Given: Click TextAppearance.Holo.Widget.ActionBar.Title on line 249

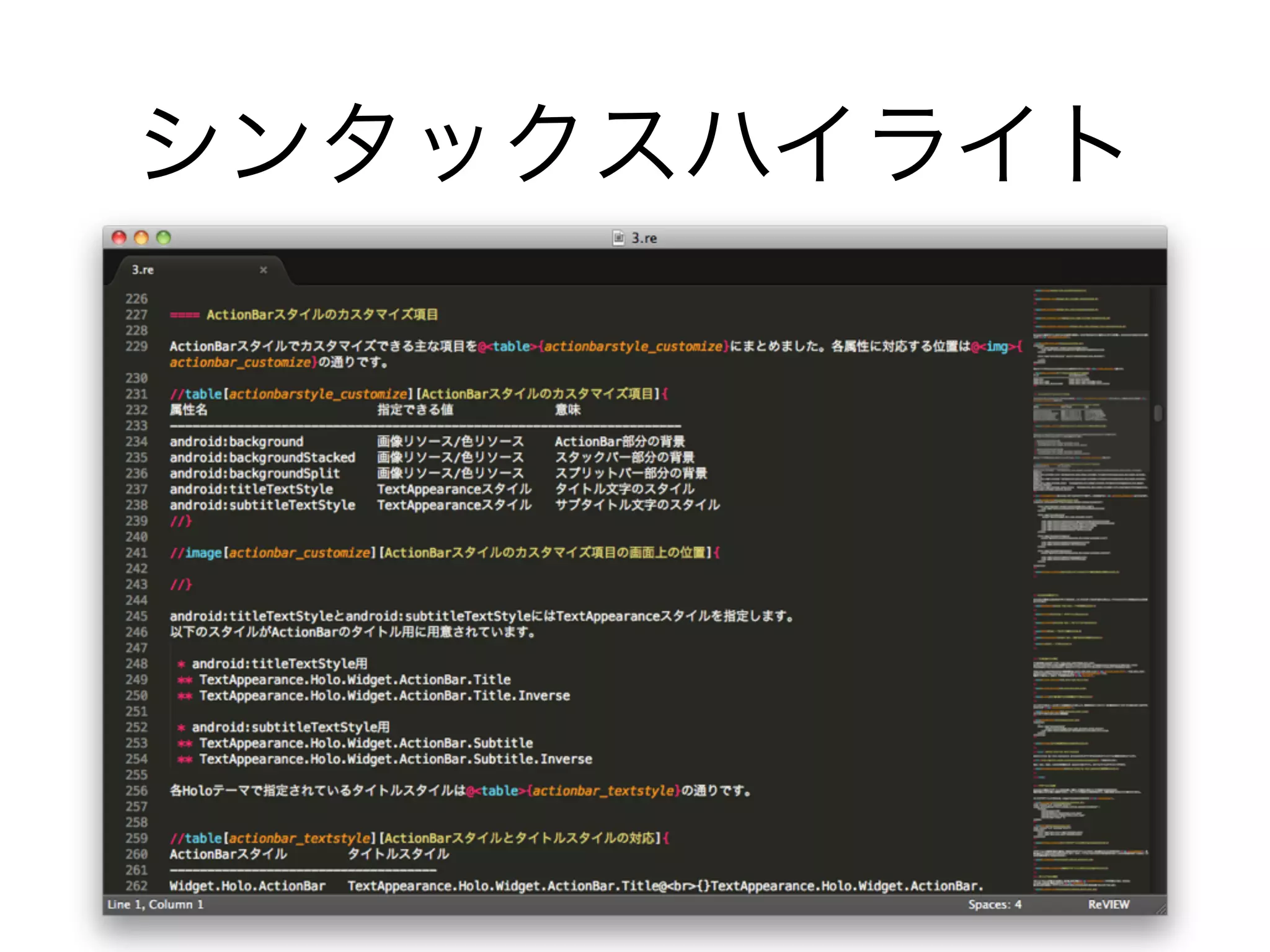Looking at the screenshot, I should 355,680.
